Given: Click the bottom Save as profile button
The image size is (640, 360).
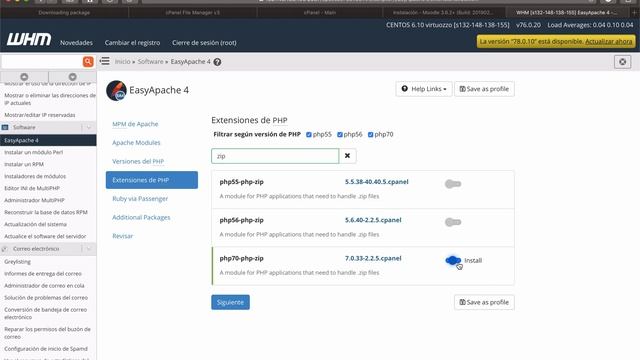Looking at the screenshot, I should pyautogui.click(x=484, y=302).
